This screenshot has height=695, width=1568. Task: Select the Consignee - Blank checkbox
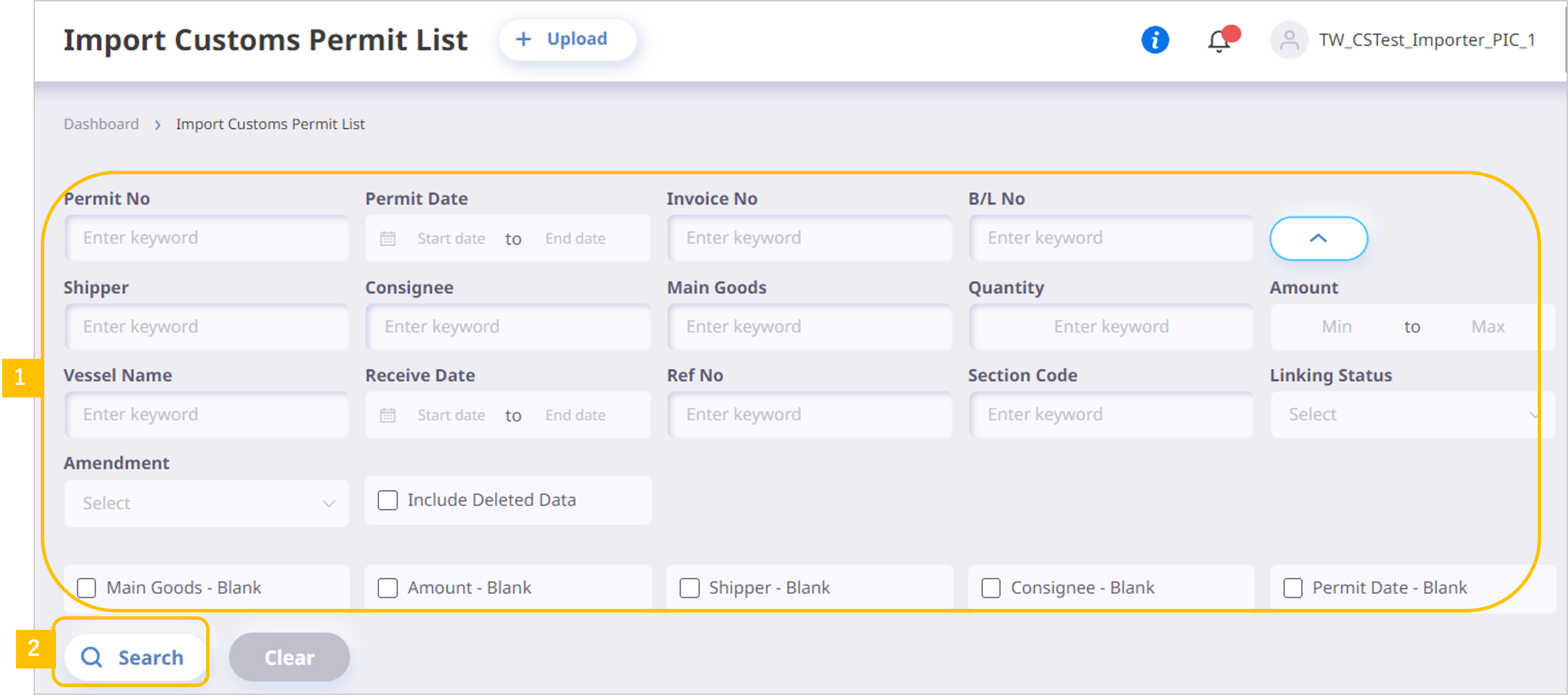tap(990, 588)
